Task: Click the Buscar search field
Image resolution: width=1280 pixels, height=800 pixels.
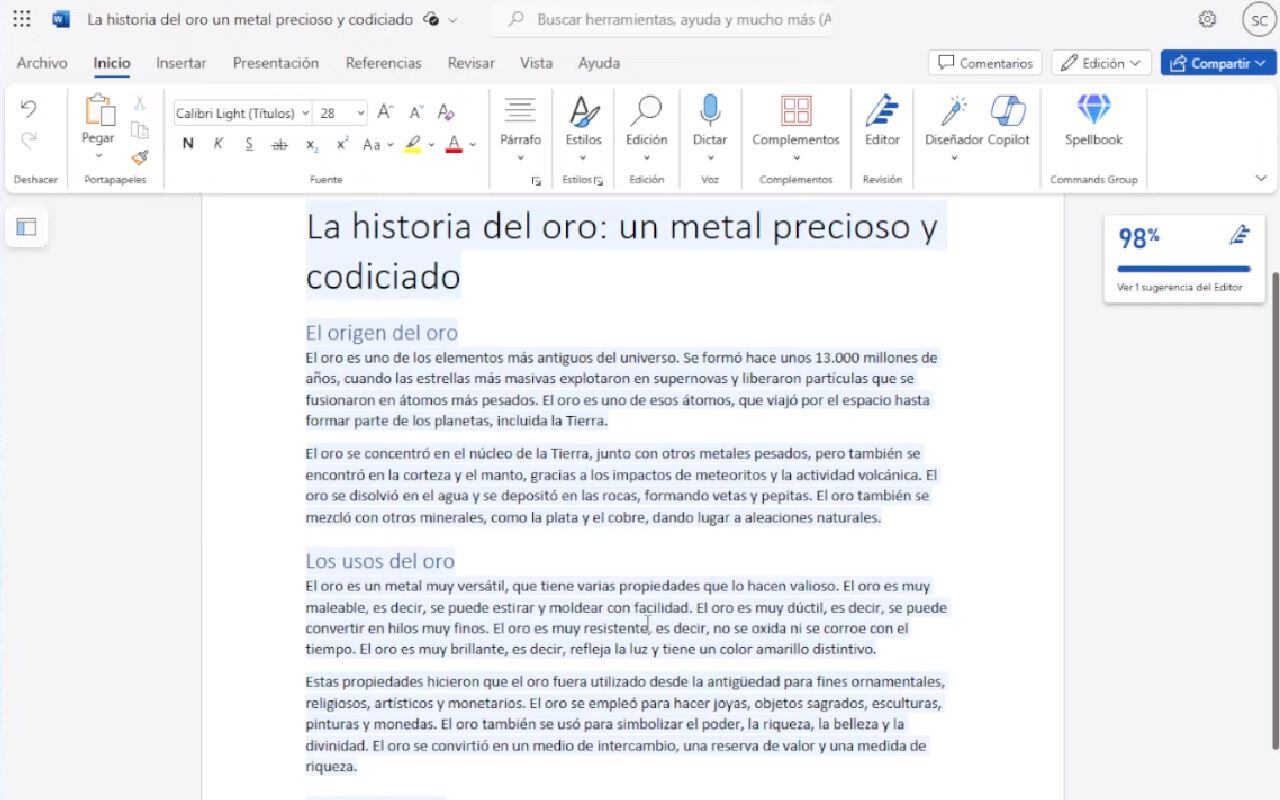Action: coord(660,19)
